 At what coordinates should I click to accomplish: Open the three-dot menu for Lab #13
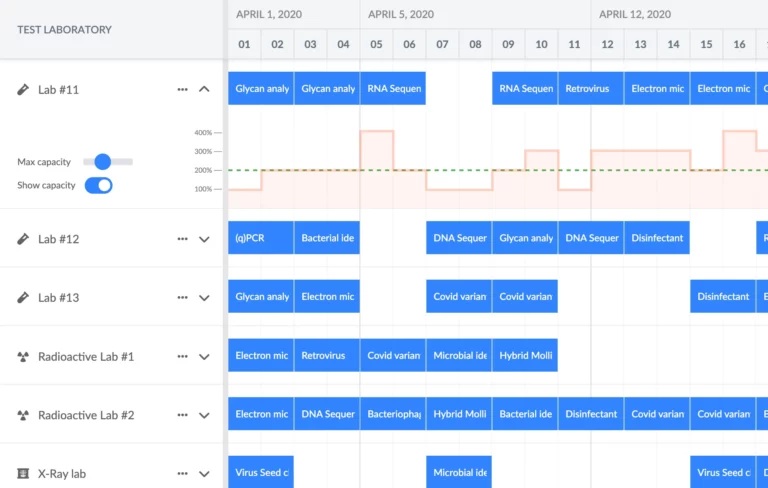[182, 297]
